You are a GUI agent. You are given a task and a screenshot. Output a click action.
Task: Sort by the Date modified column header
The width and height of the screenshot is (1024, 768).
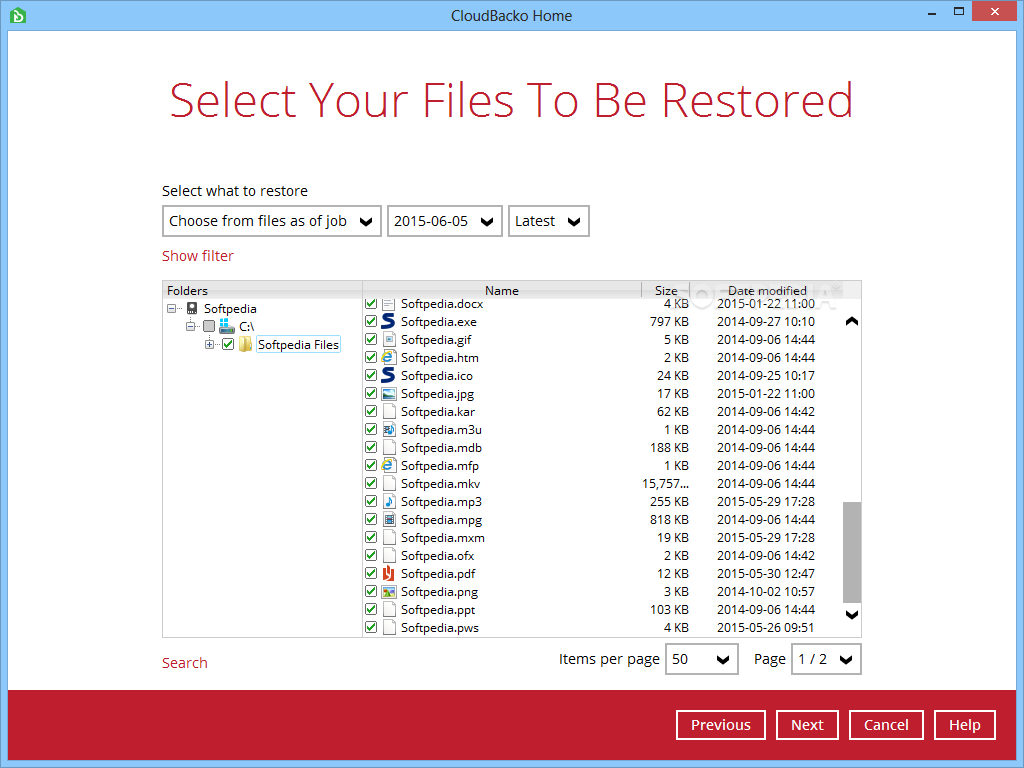pyautogui.click(x=767, y=291)
